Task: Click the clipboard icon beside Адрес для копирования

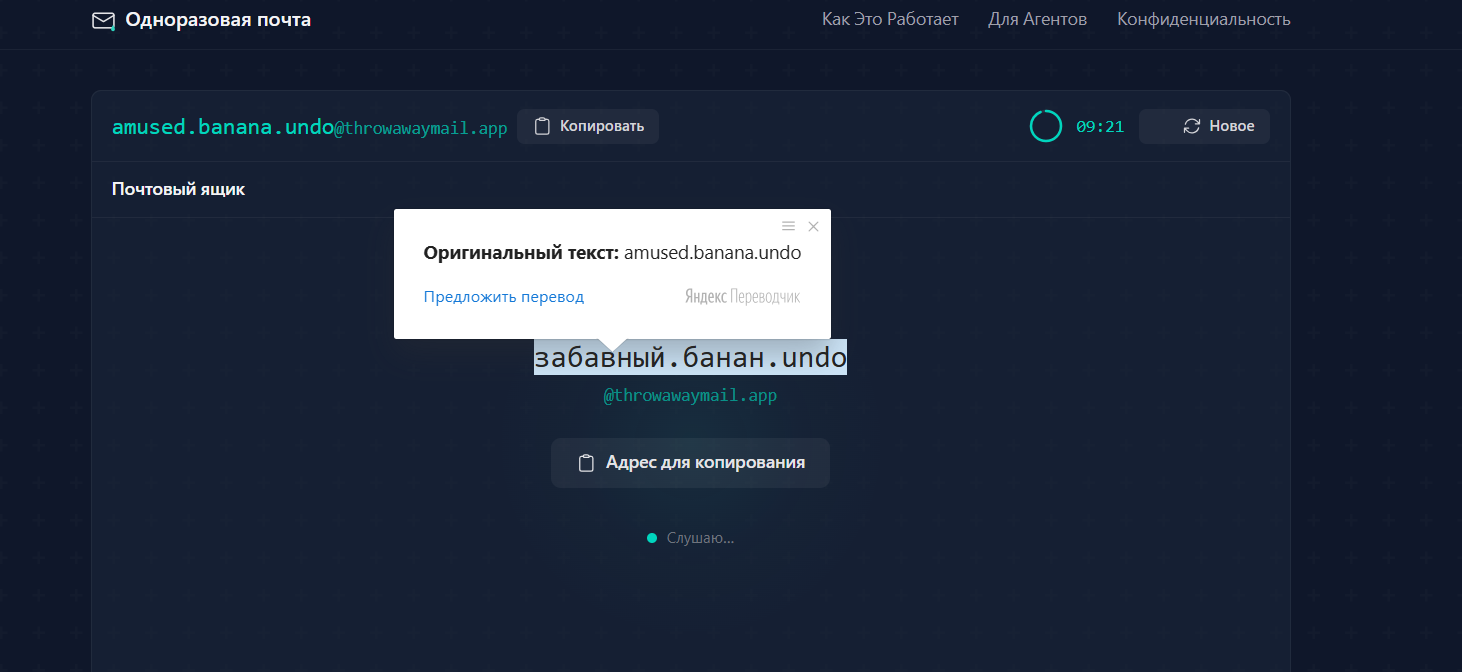Action: pyautogui.click(x=585, y=462)
